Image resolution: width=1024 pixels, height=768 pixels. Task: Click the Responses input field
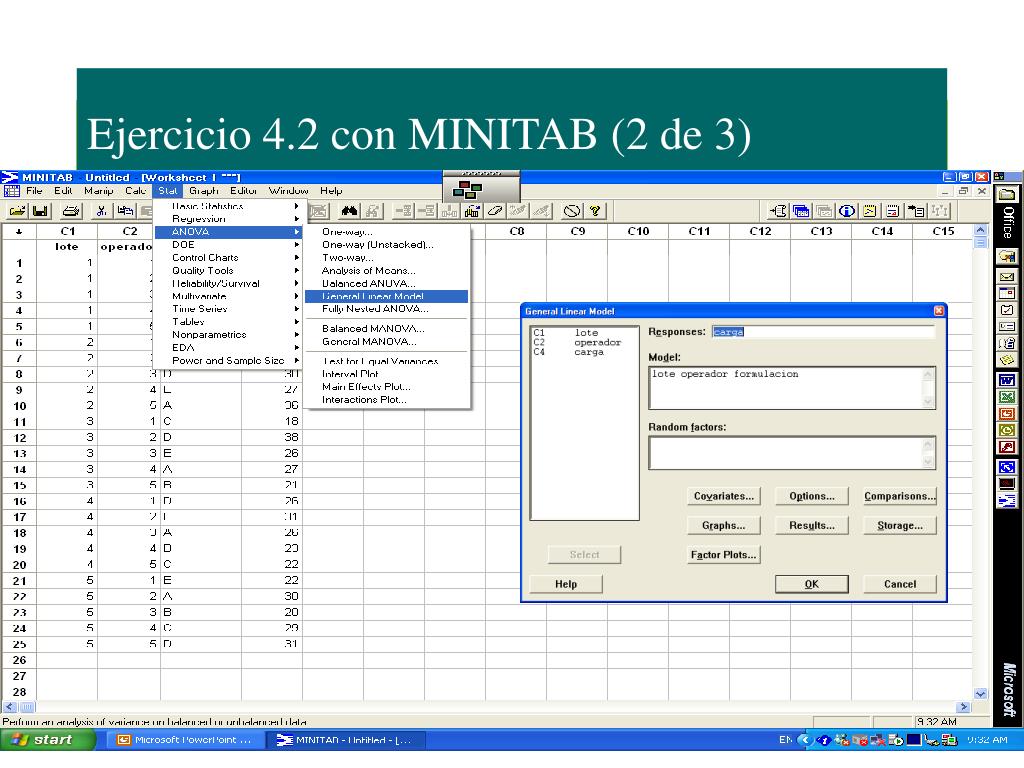(823, 332)
